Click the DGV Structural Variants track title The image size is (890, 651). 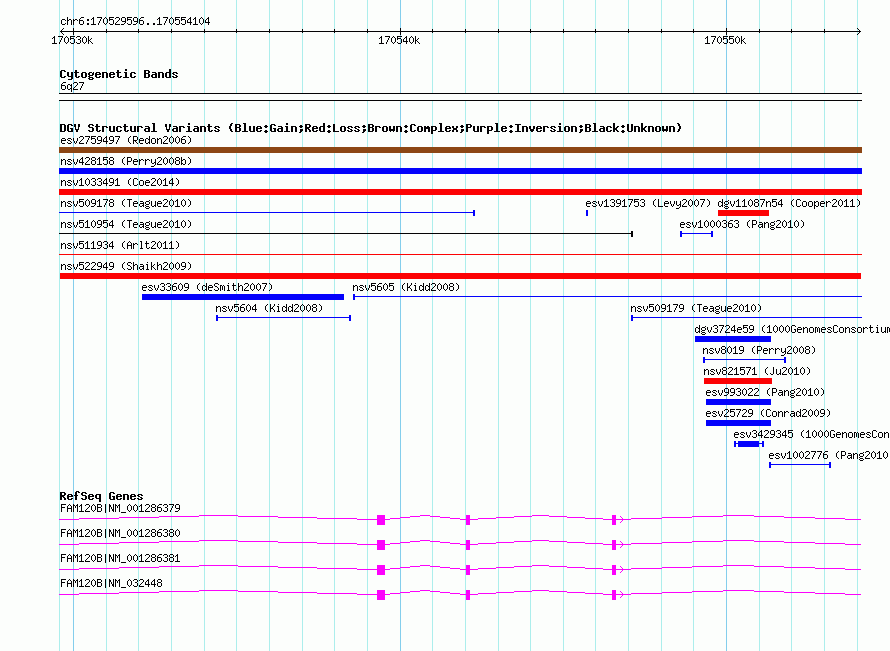coord(370,128)
